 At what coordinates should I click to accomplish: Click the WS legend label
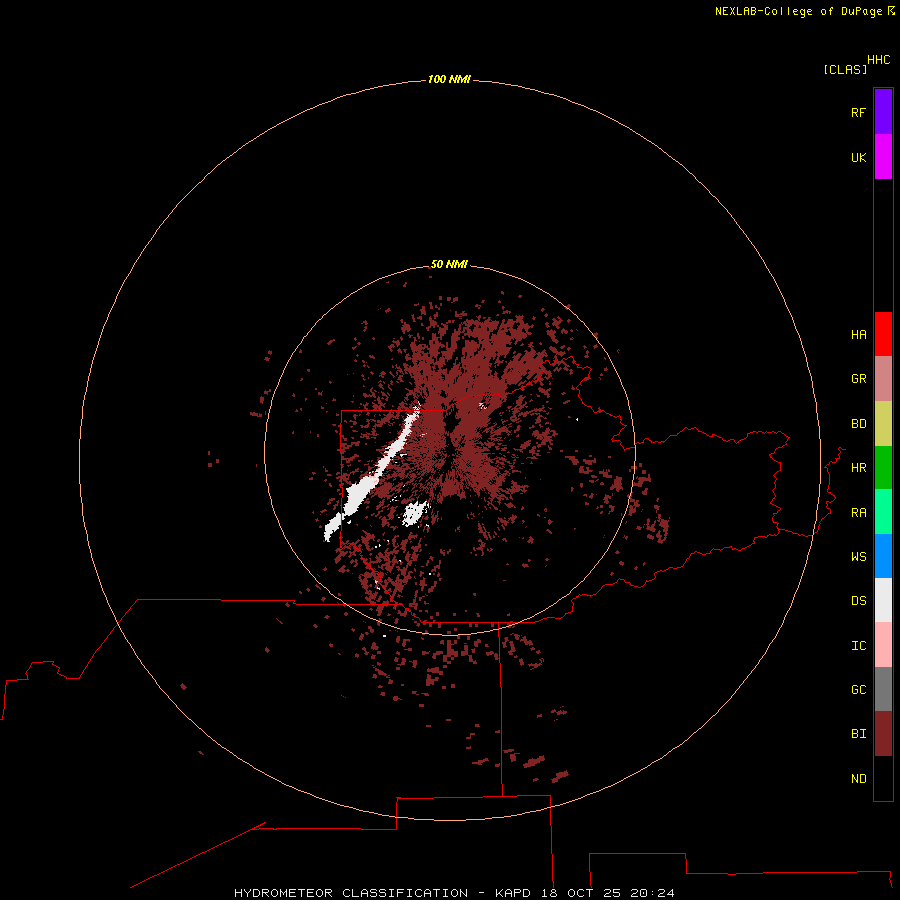pos(858,556)
